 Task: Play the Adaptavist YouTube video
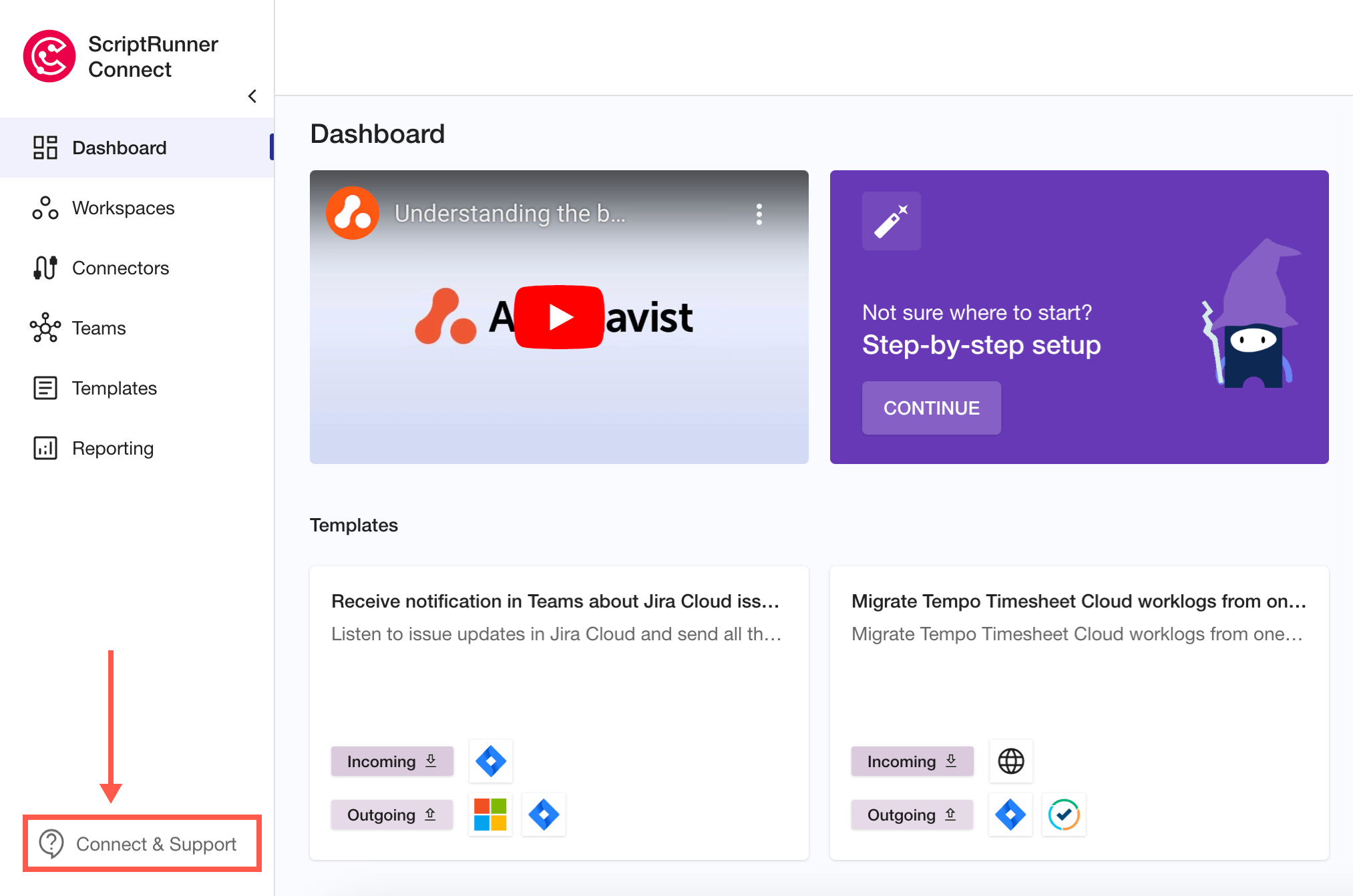click(560, 317)
